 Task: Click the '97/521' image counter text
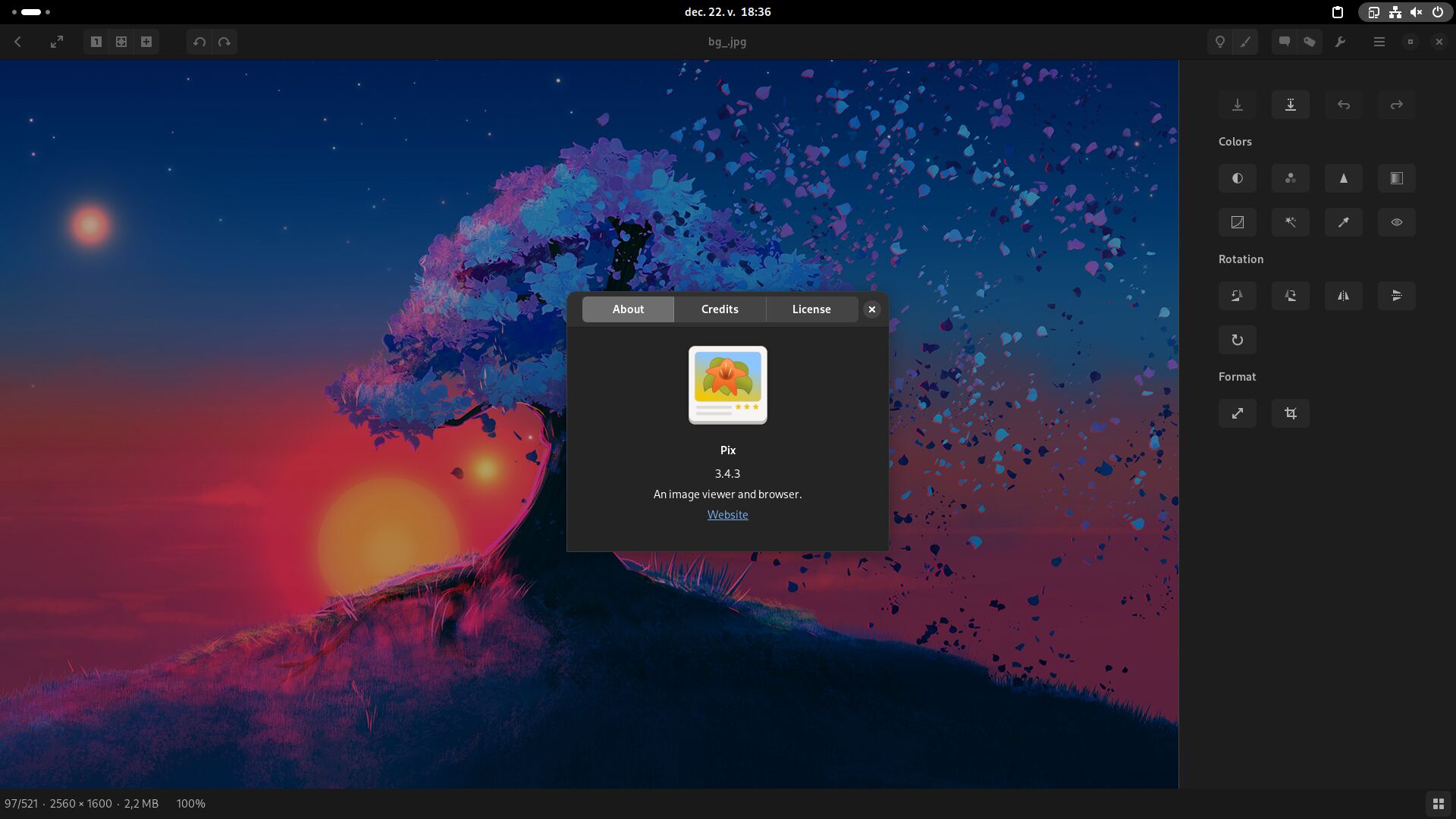pyautogui.click(x=21, y=804)
